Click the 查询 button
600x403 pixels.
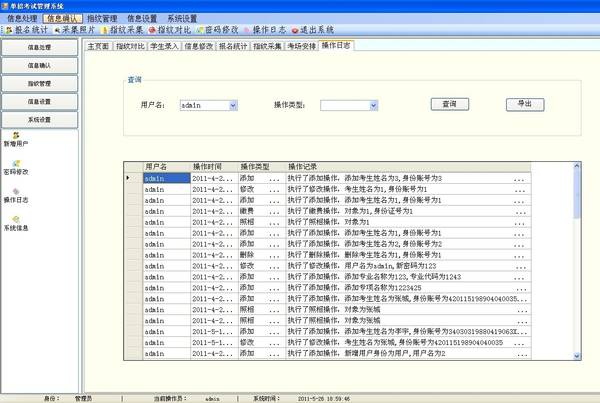(x=449, y=104)
